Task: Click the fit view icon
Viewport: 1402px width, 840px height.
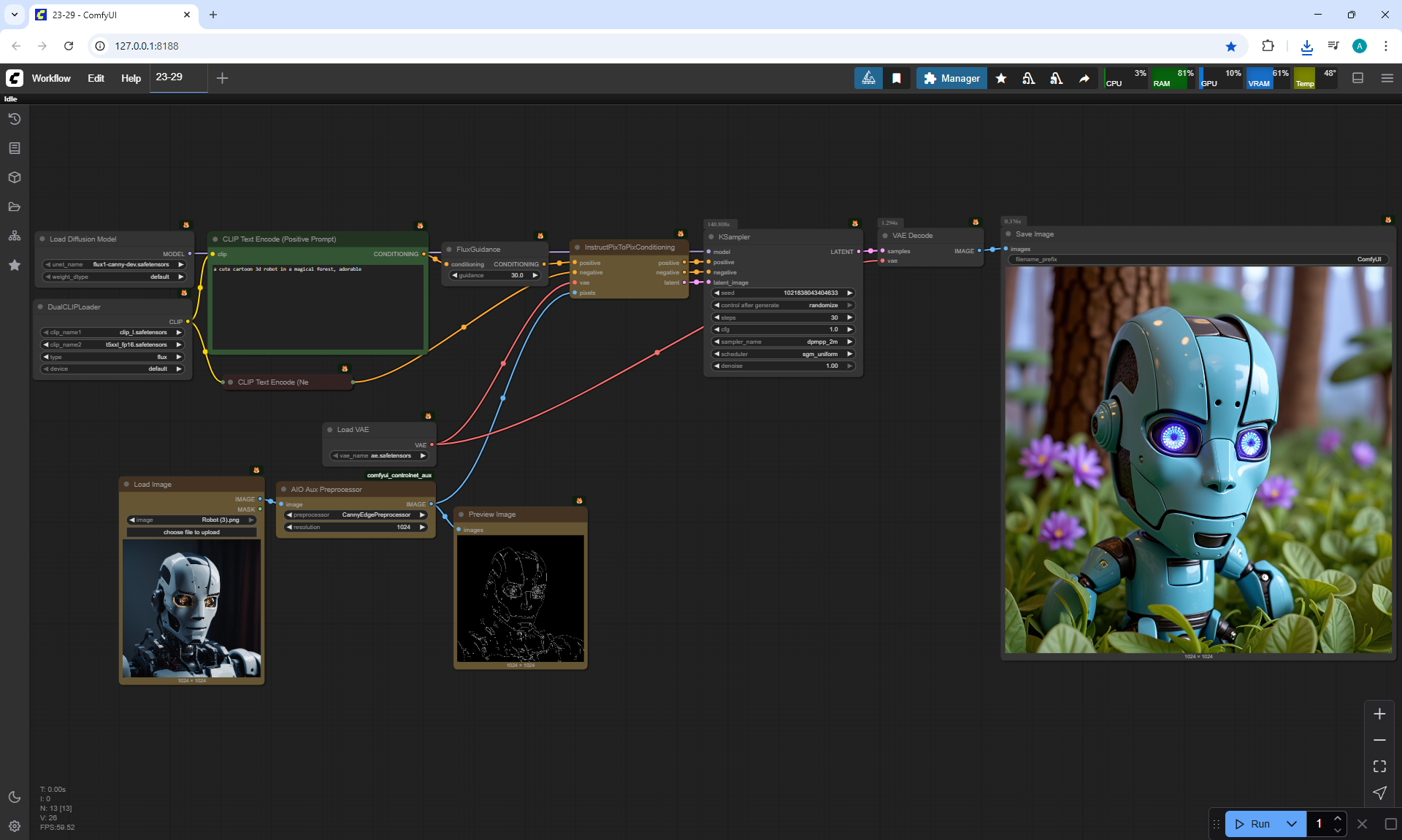Action: (x=1379, y=766)
